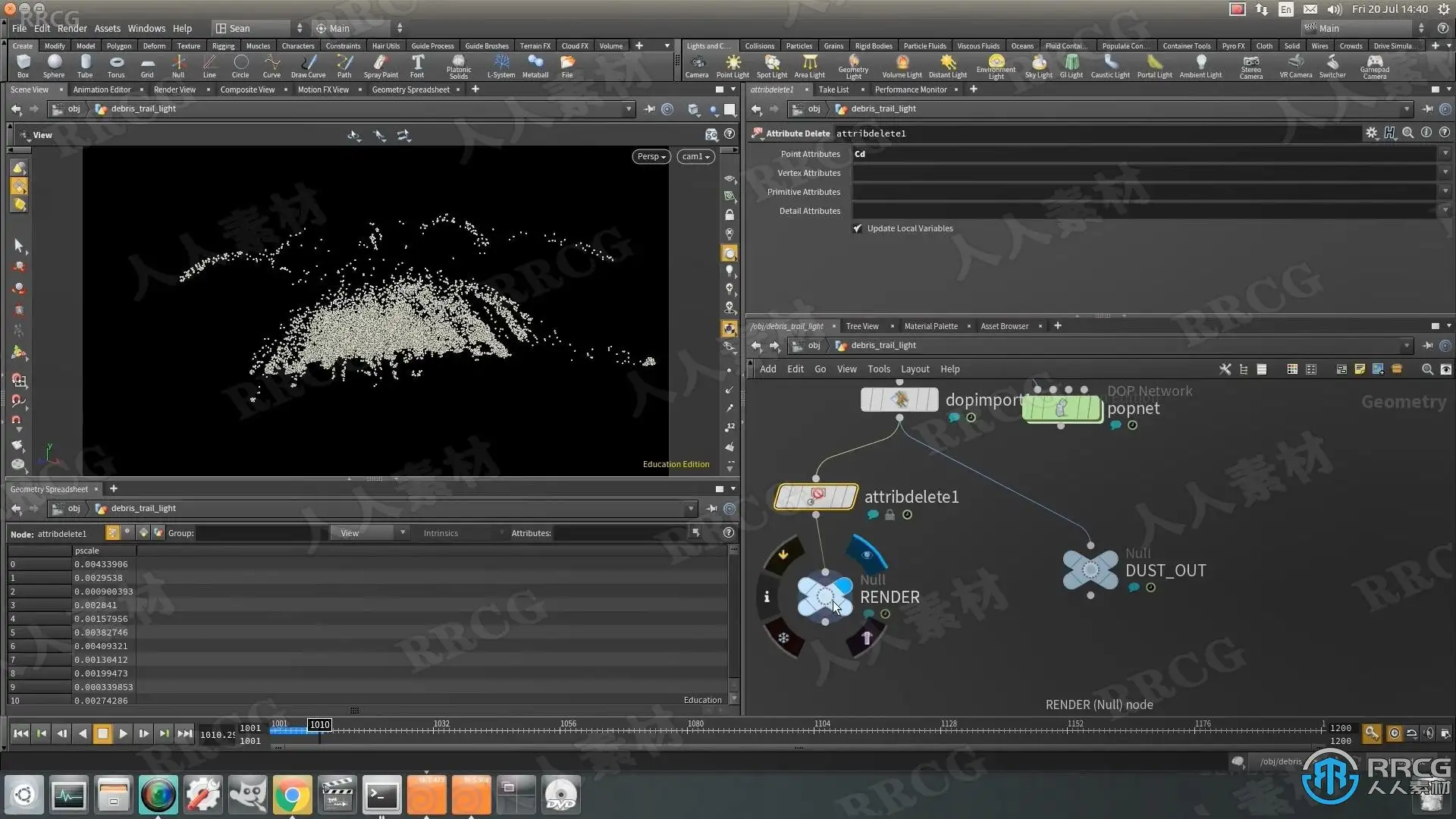Open Persp viewport dropdown

tap(651, 156)
